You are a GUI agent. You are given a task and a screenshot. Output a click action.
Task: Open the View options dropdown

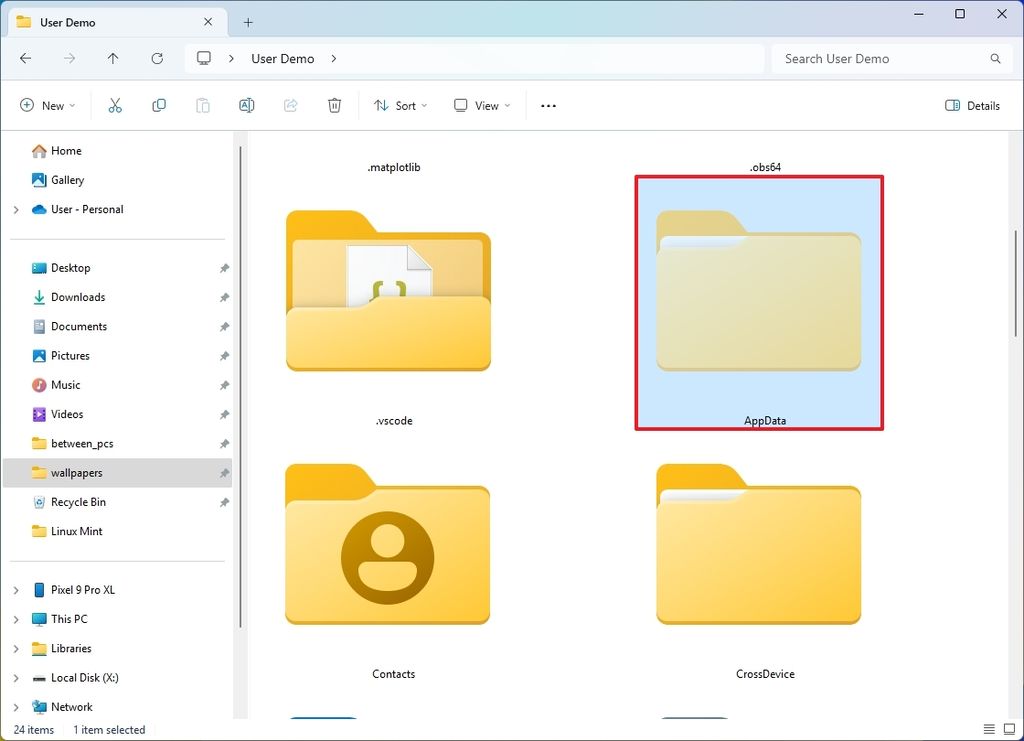point(481,105)
